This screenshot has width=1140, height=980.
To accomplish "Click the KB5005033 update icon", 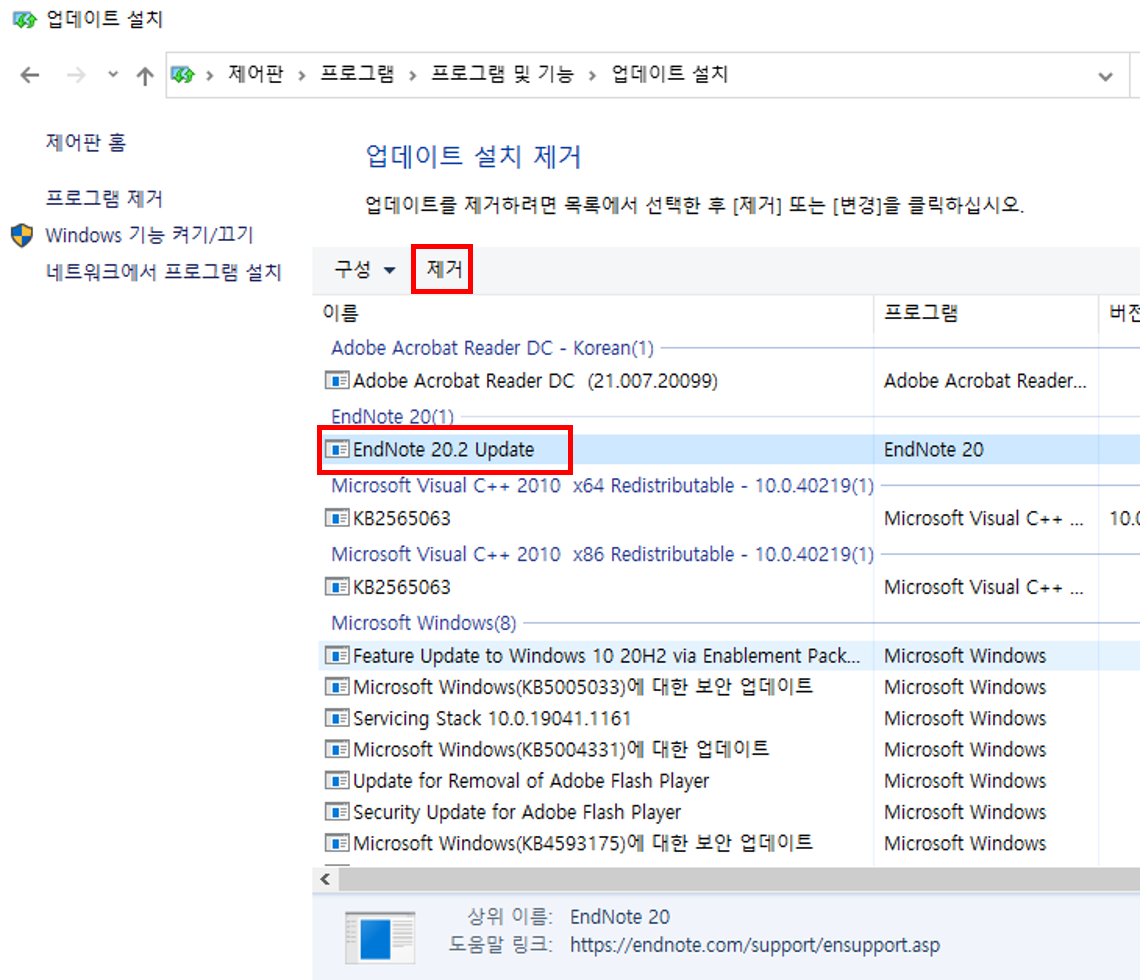I will [336, 687].
